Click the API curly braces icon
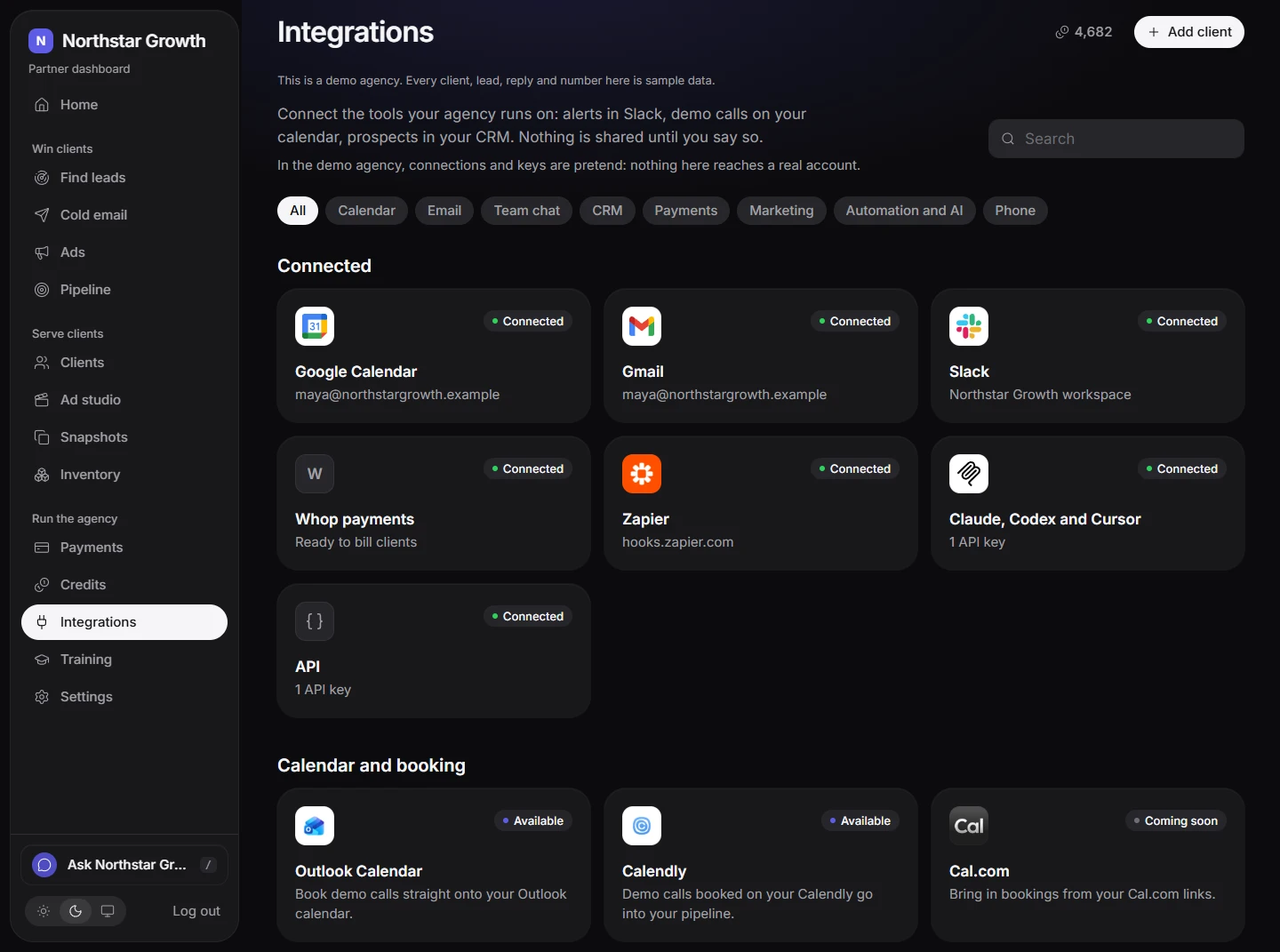The height and width of the screenshot is (952, 1280). (x=315, y=621)
